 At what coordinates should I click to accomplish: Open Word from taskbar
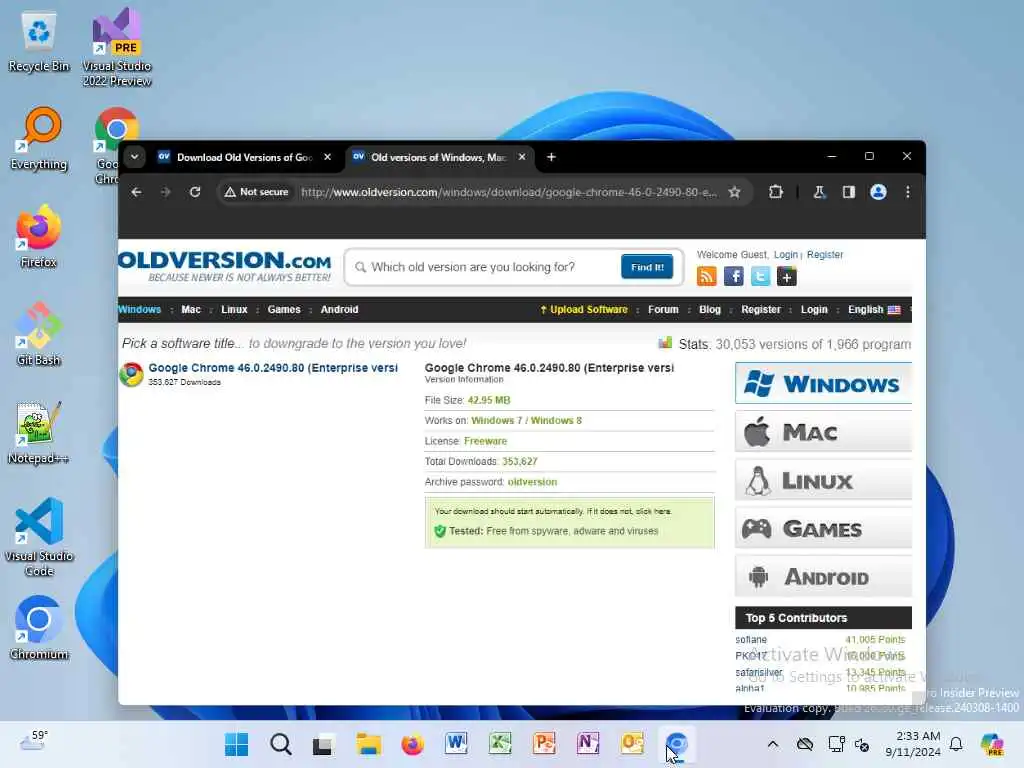[x=456, y=744]
